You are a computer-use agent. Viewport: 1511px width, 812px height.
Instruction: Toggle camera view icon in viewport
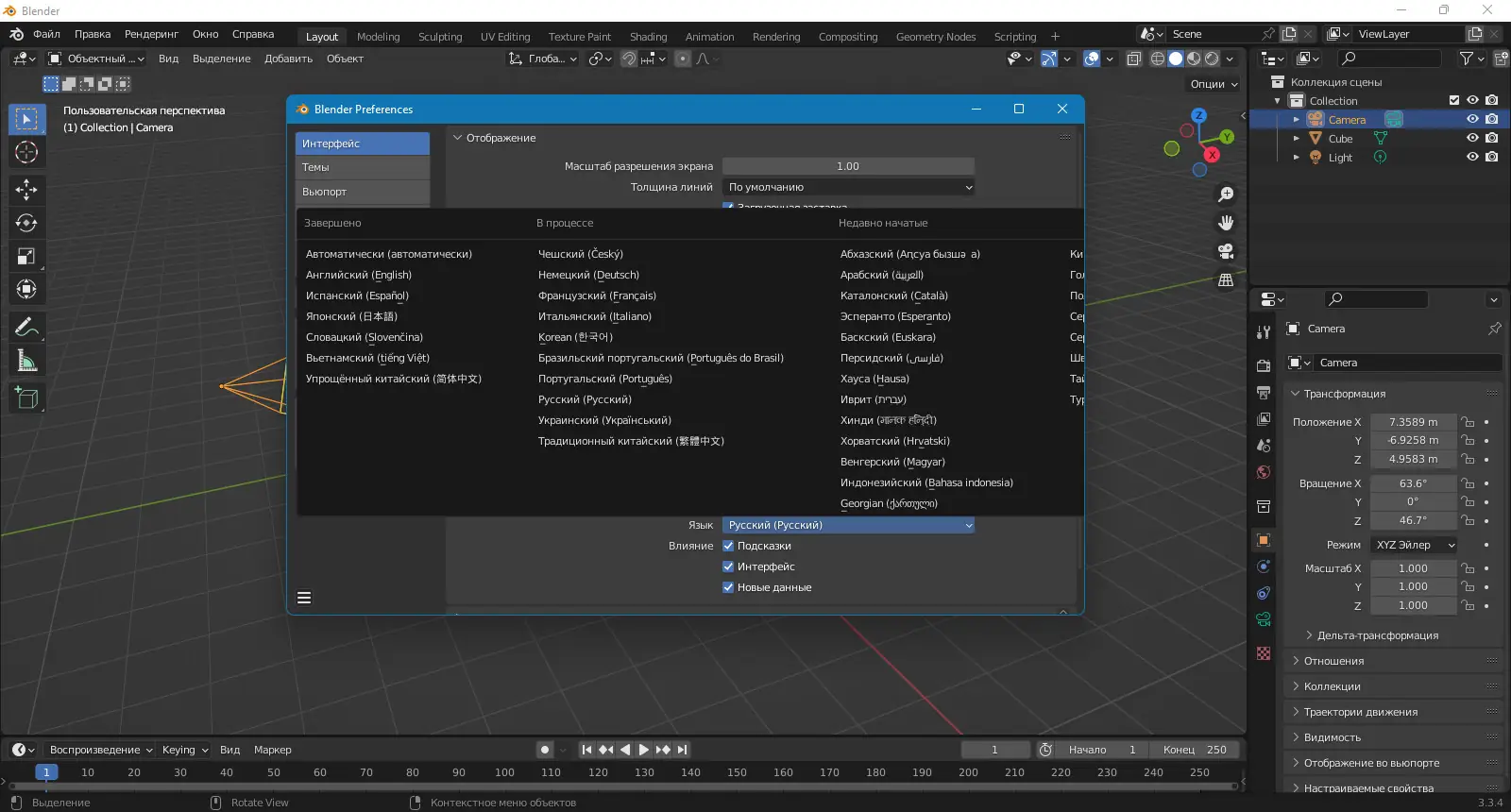[x=1226, y=251]
